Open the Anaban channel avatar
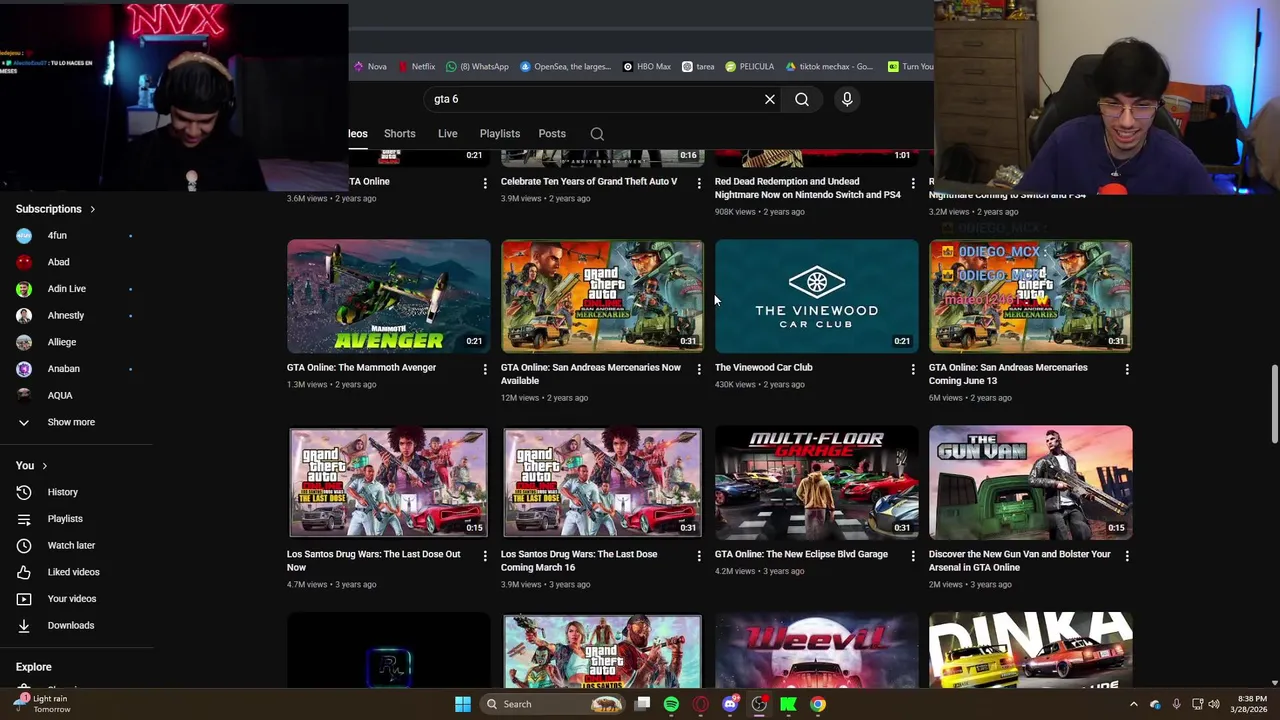 (24, 369)
